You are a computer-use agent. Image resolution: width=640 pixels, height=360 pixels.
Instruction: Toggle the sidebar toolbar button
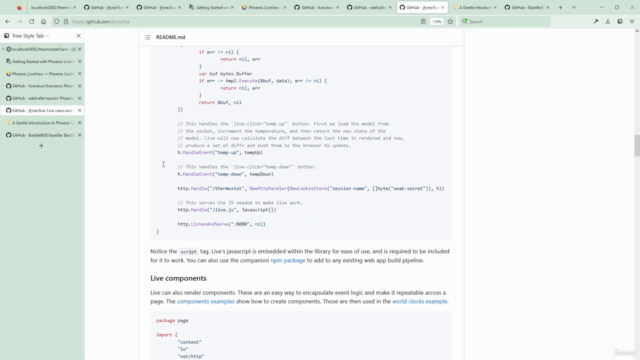620,22
